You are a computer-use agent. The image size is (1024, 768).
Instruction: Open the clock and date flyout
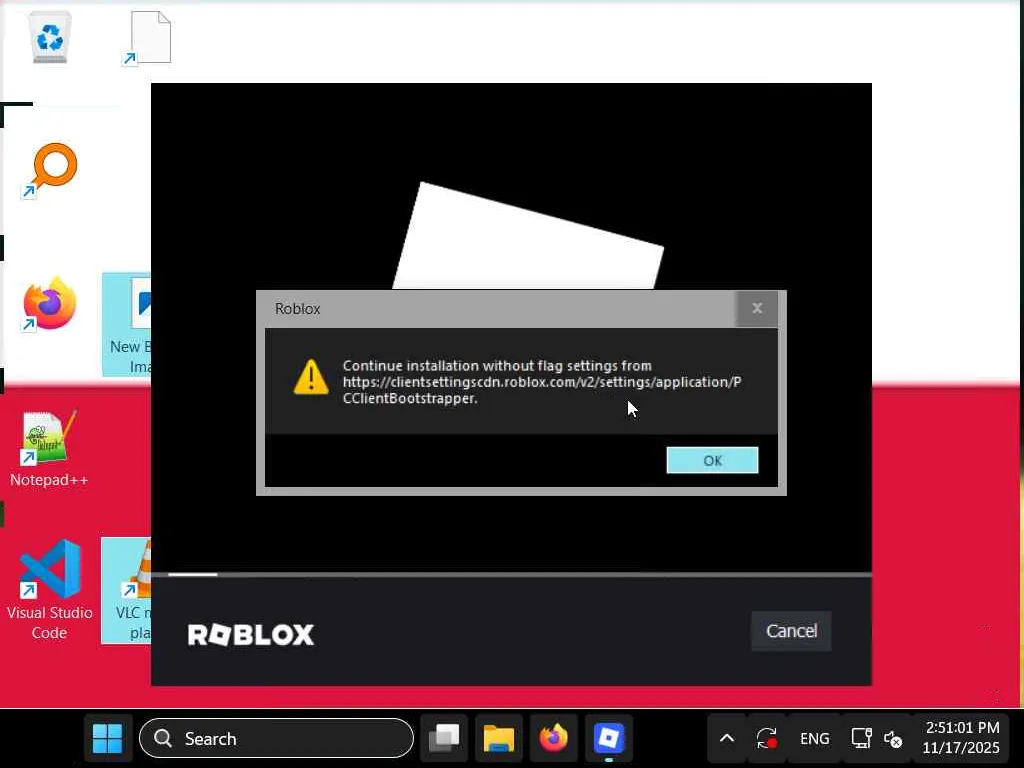click(x=961, y=738)
